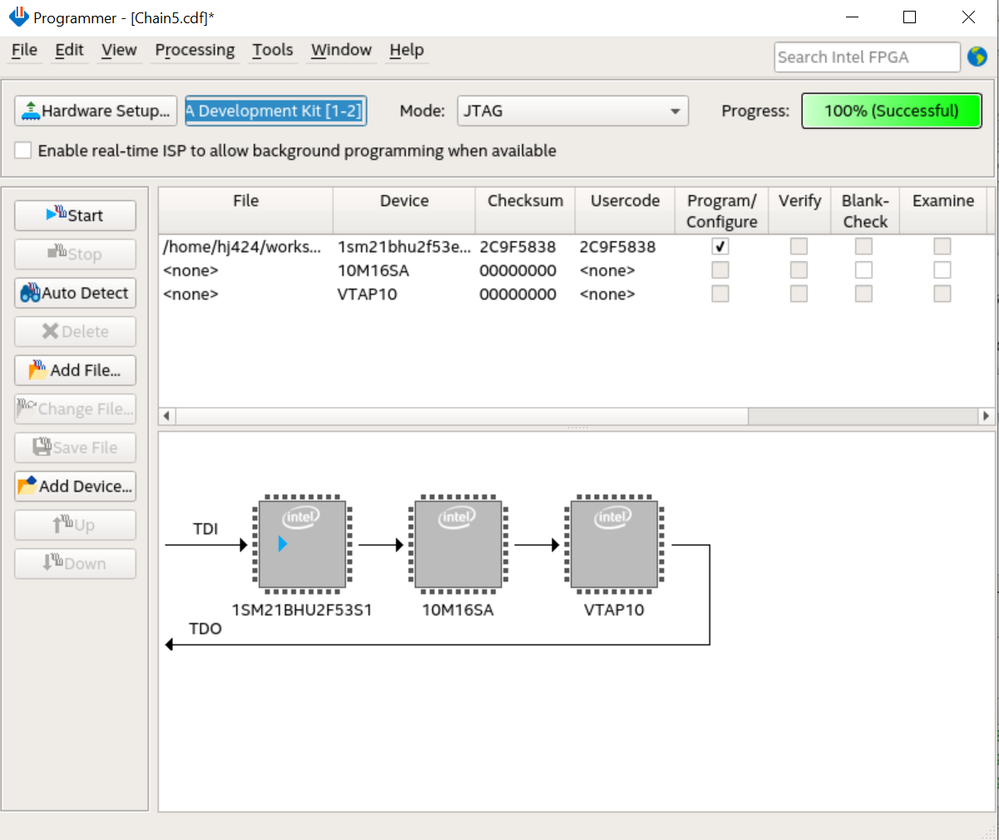Click the Start programming button

click(75, 215)
